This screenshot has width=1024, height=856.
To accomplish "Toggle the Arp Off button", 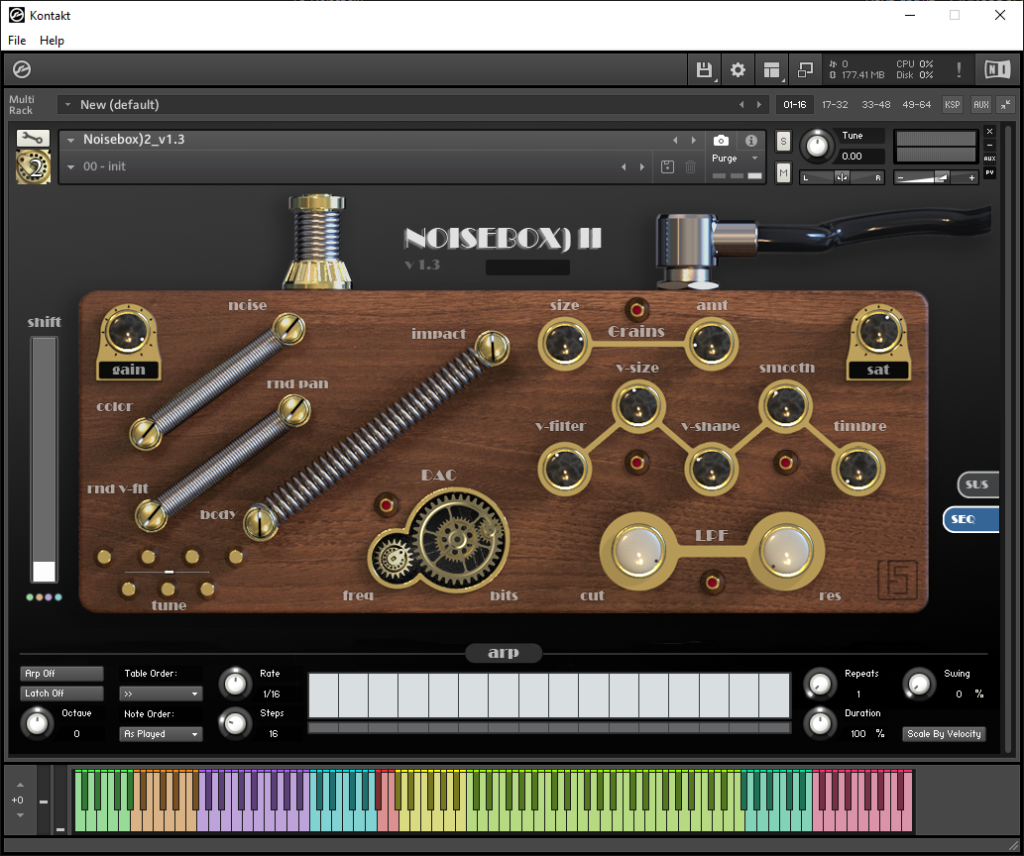I will (x=61, y=673).
